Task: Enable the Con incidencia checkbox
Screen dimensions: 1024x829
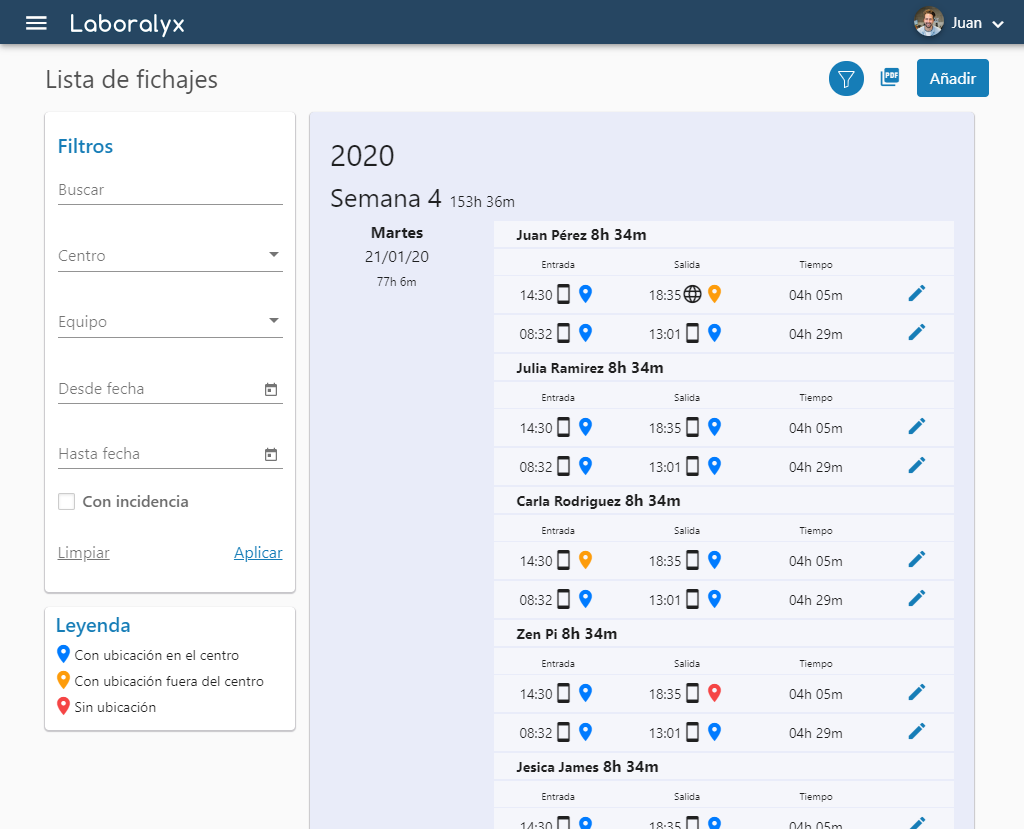Action: pos(67,502)
